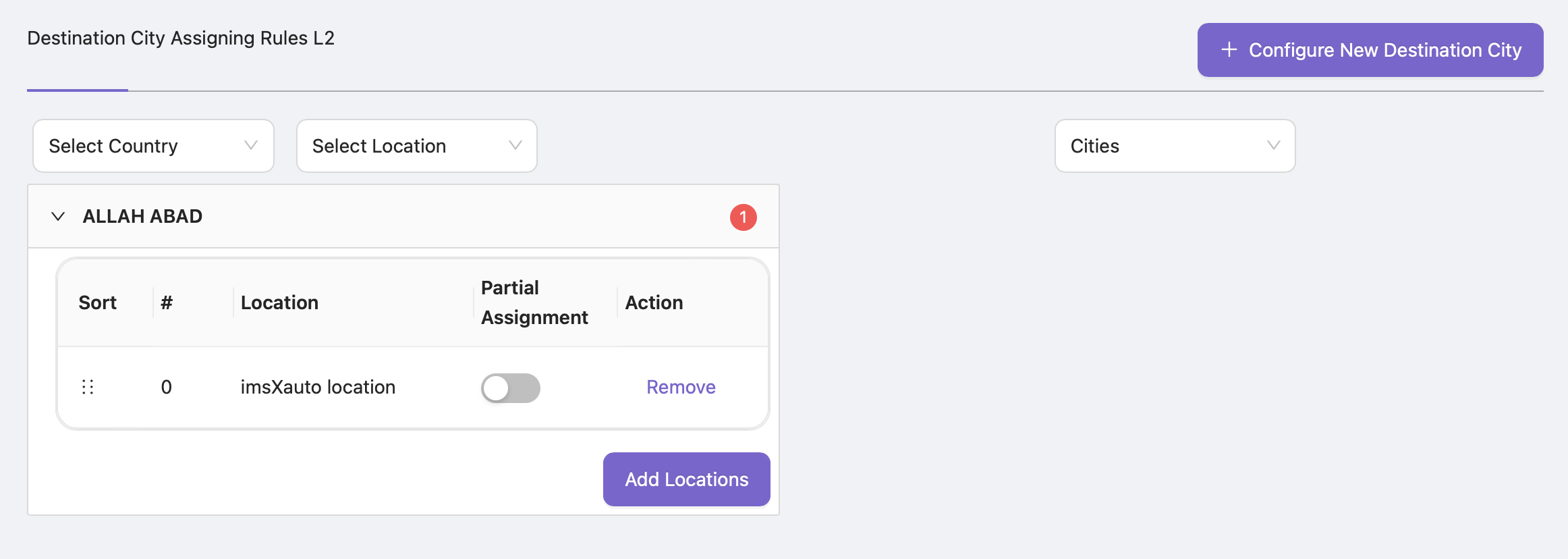1568x559 pixels.
Task: Collapse the ALLAH ABAD section chevron
Action: click(x=58, y=217)
